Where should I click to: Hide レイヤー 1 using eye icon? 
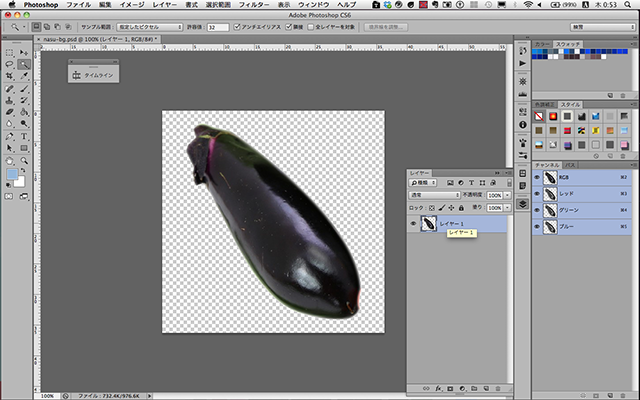click(x=414, y=224)
